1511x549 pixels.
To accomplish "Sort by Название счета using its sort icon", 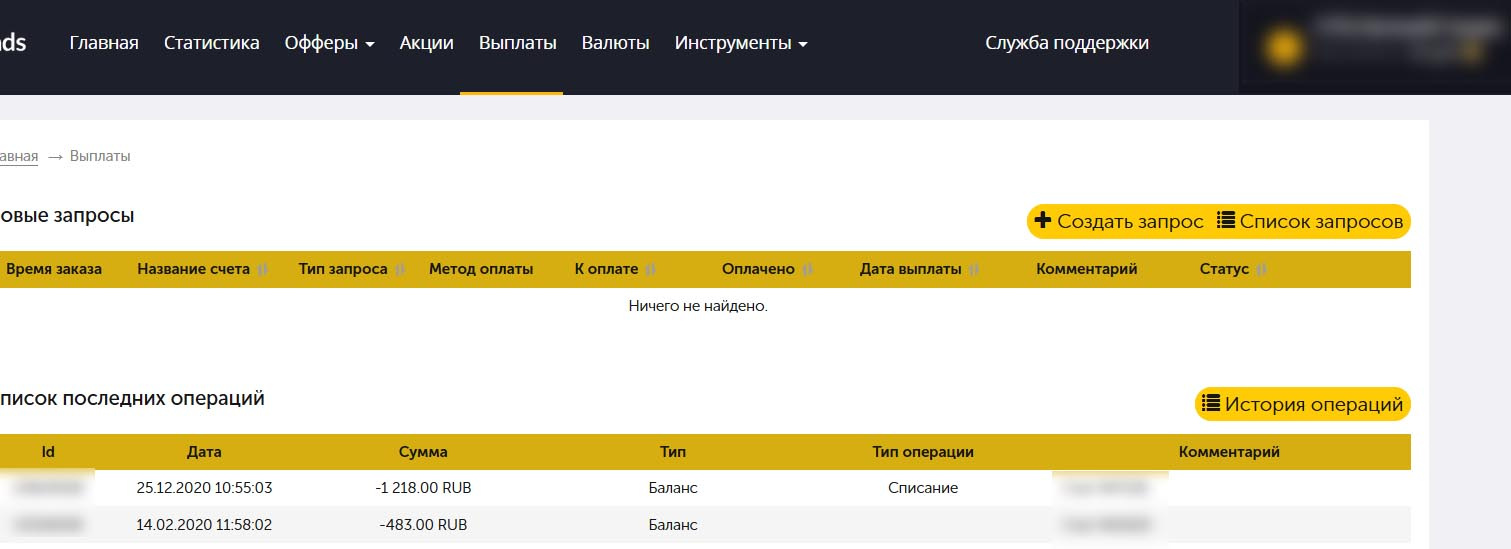I will 263,269.
